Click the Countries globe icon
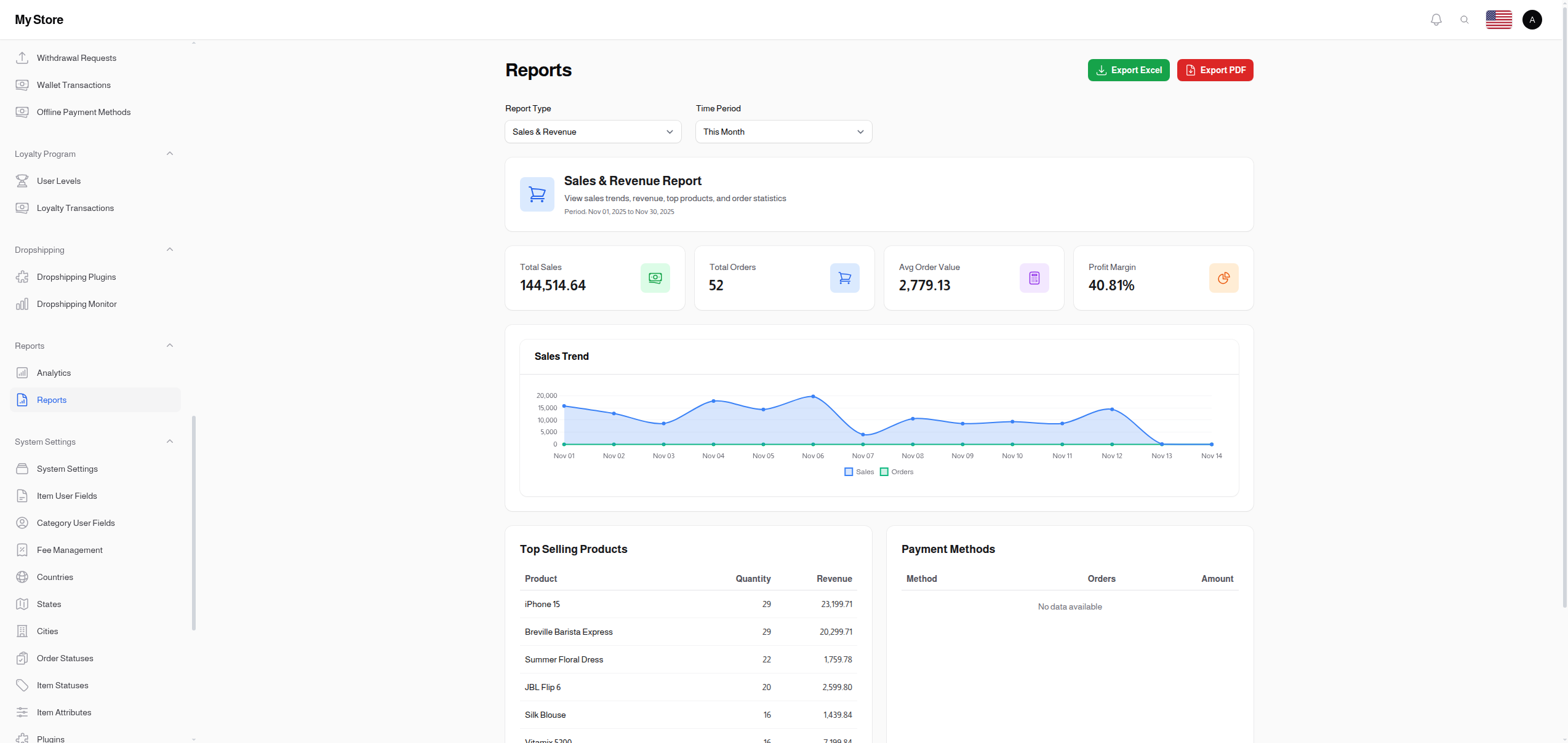This screenshot has height=743, width=1568. tap(22, 577)
